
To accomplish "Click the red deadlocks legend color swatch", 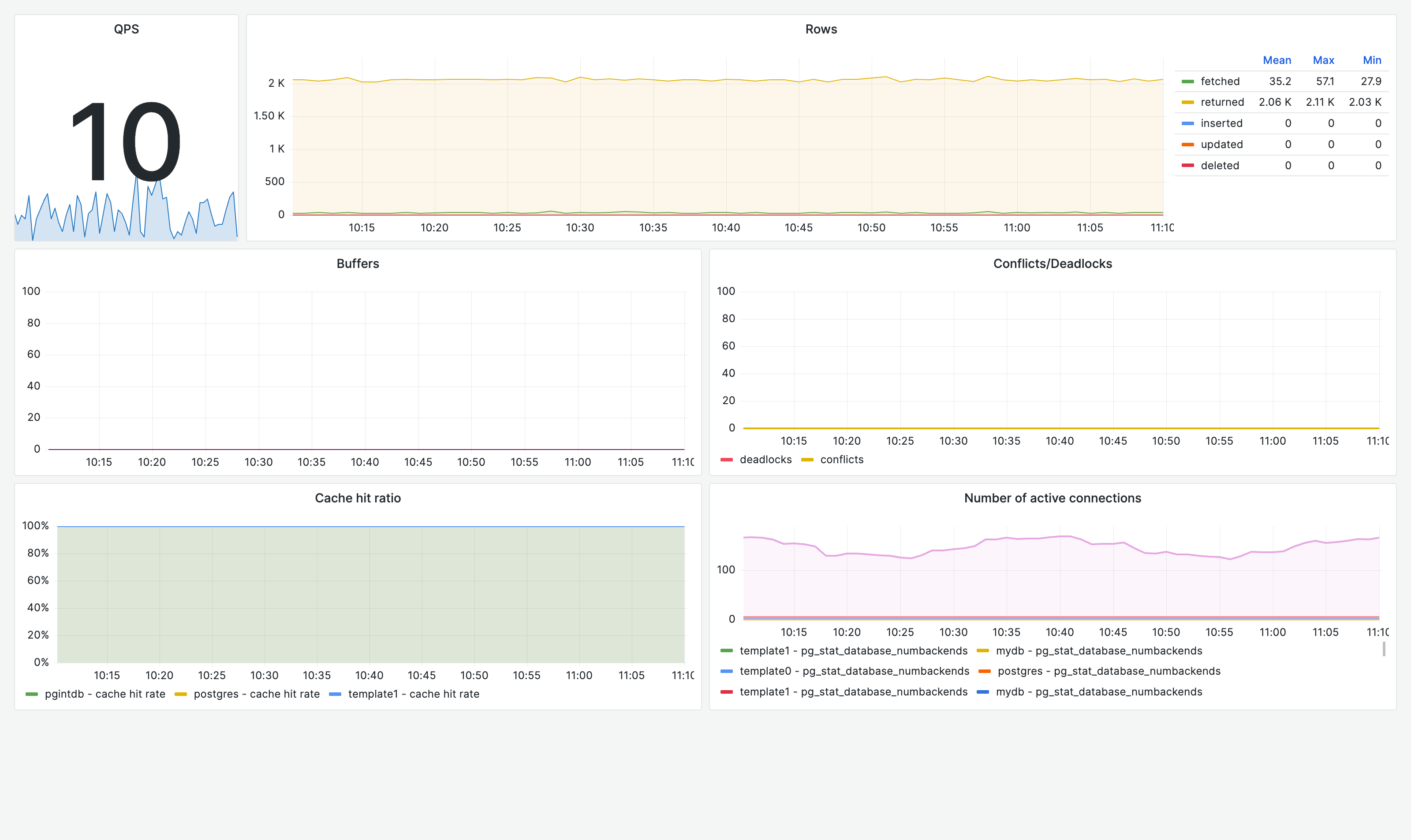I will 727,460.
